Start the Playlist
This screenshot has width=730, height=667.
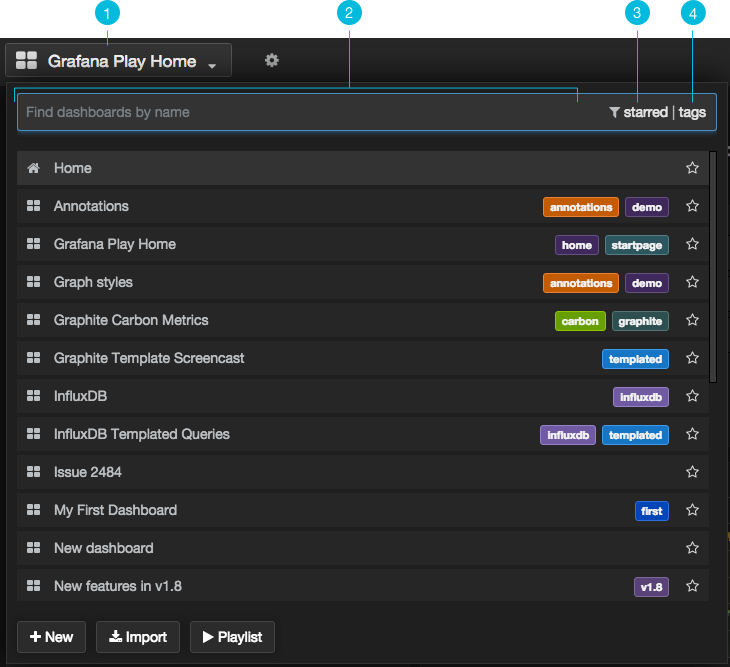click(x=232, y=637)
